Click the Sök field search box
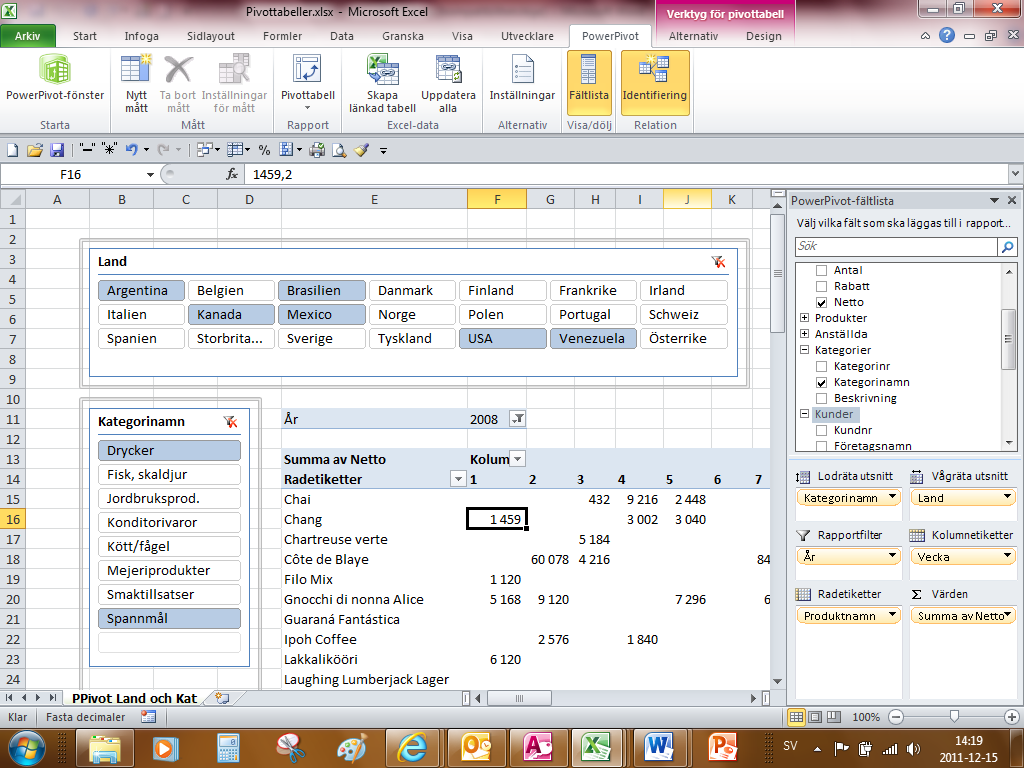1024x768 pixels. (x=896, y=246)
